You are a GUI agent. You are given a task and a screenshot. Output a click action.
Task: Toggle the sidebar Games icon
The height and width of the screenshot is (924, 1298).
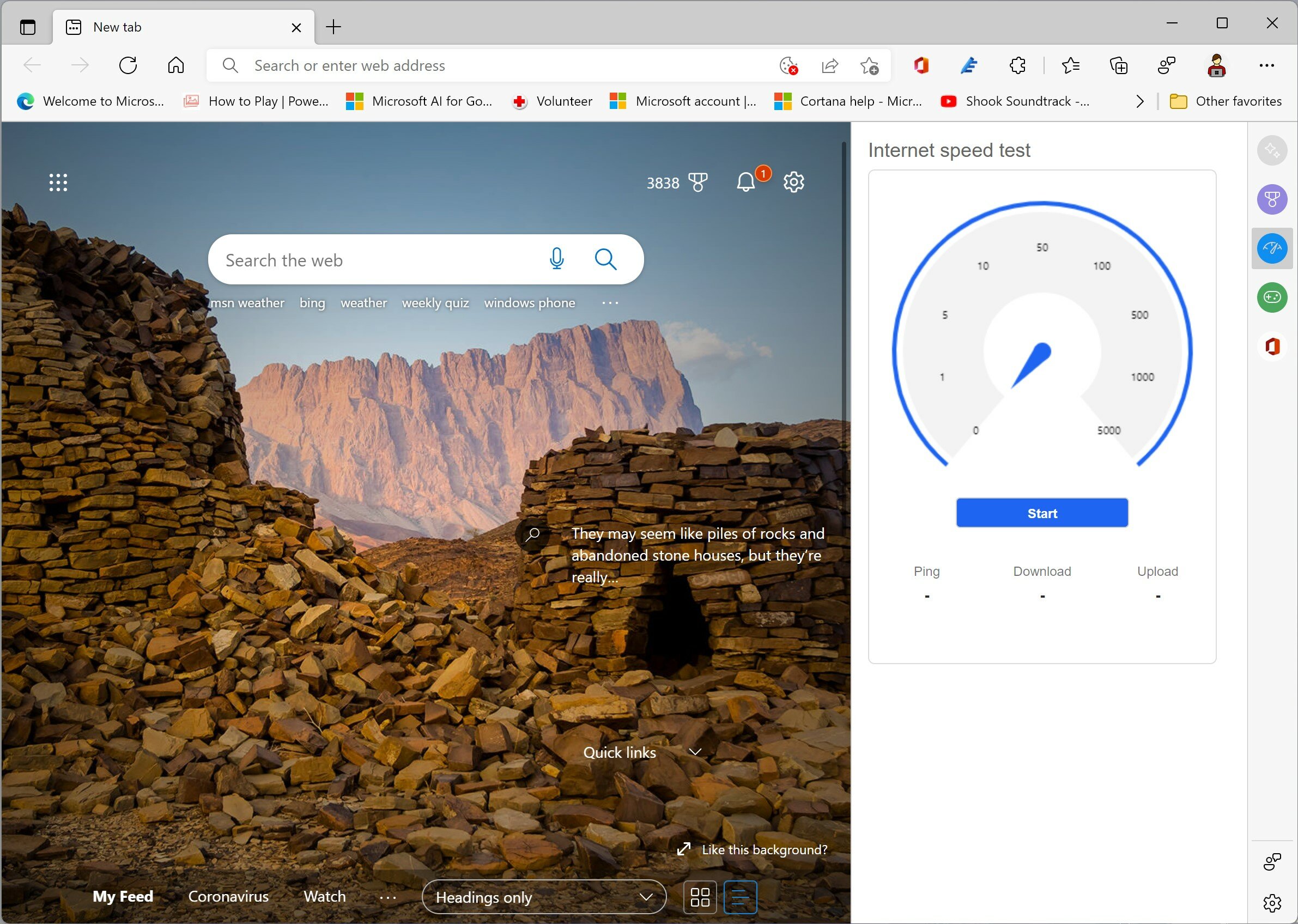coord(1271,297)
